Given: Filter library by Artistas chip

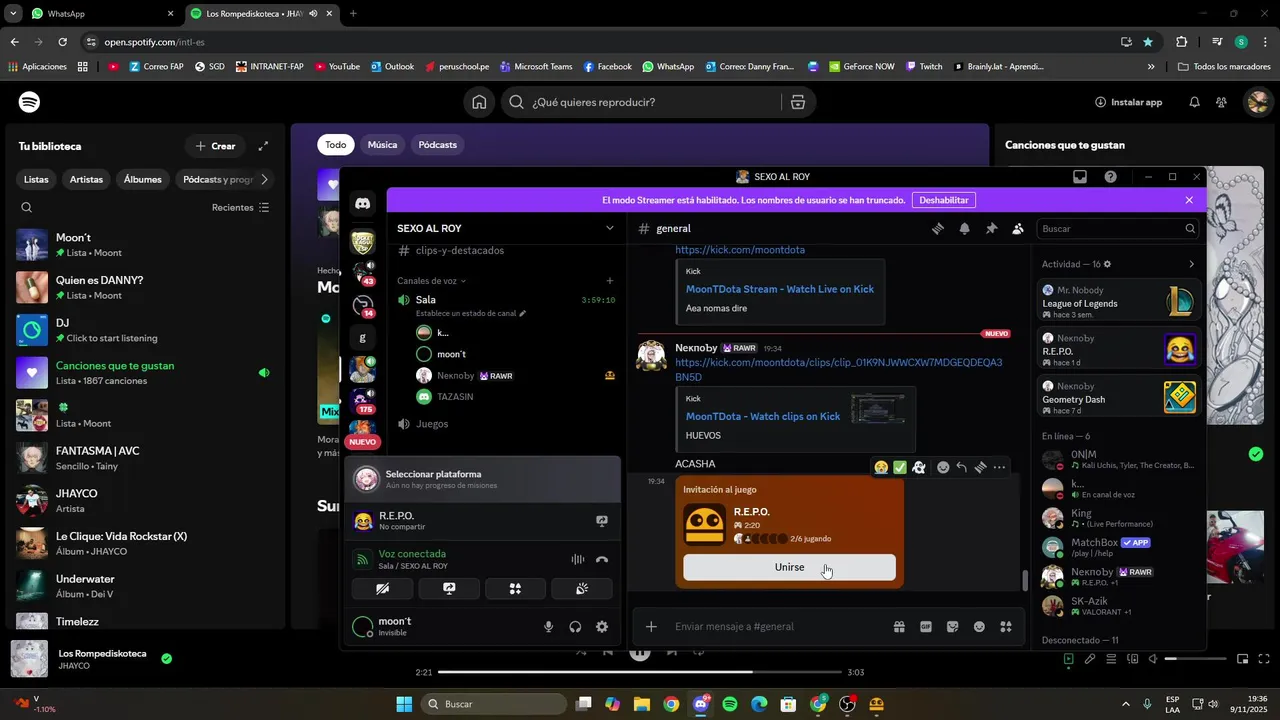Looking at the screenshot, I should (x=86, y=179).
